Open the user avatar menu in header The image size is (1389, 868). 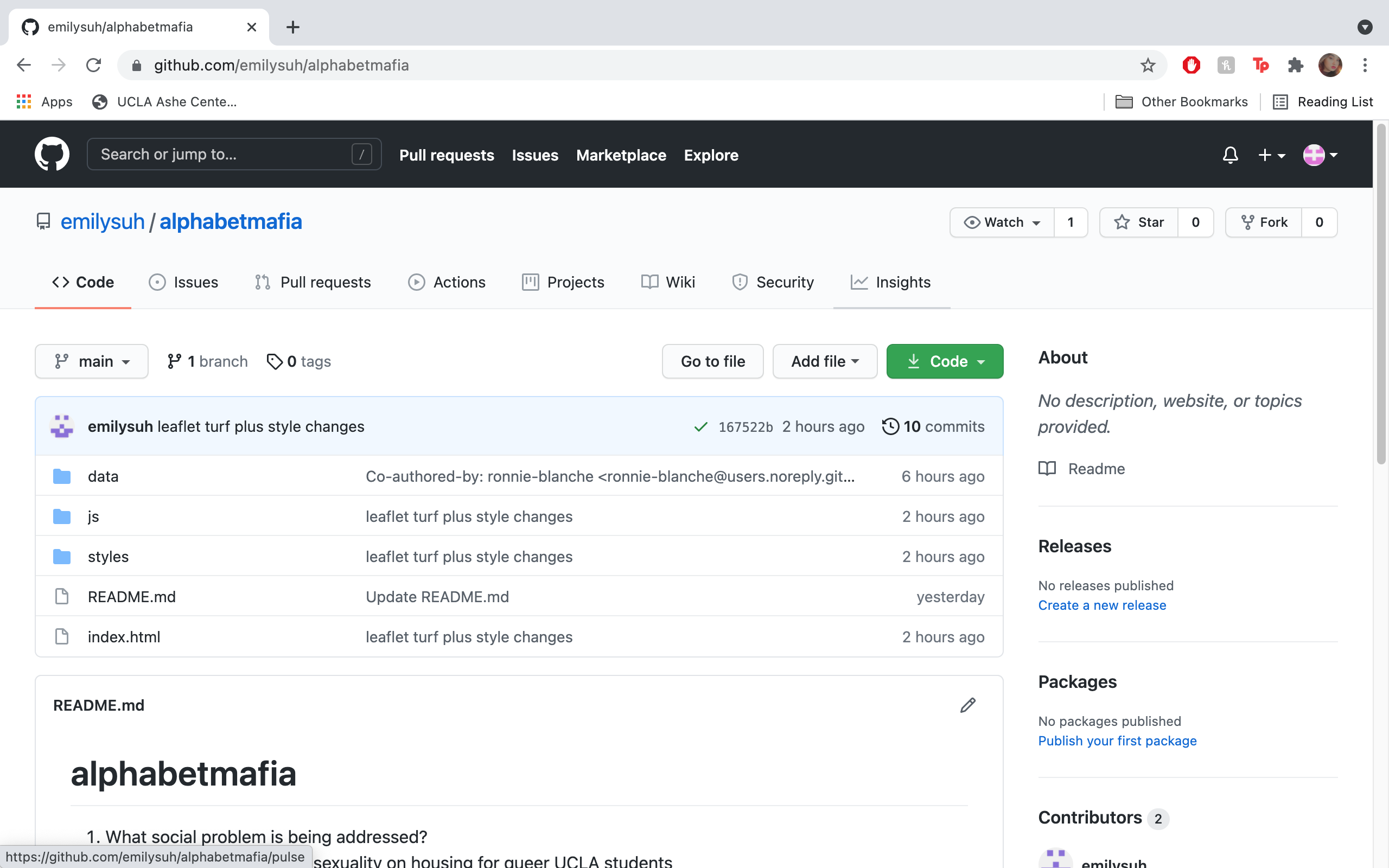(1320, 155)
